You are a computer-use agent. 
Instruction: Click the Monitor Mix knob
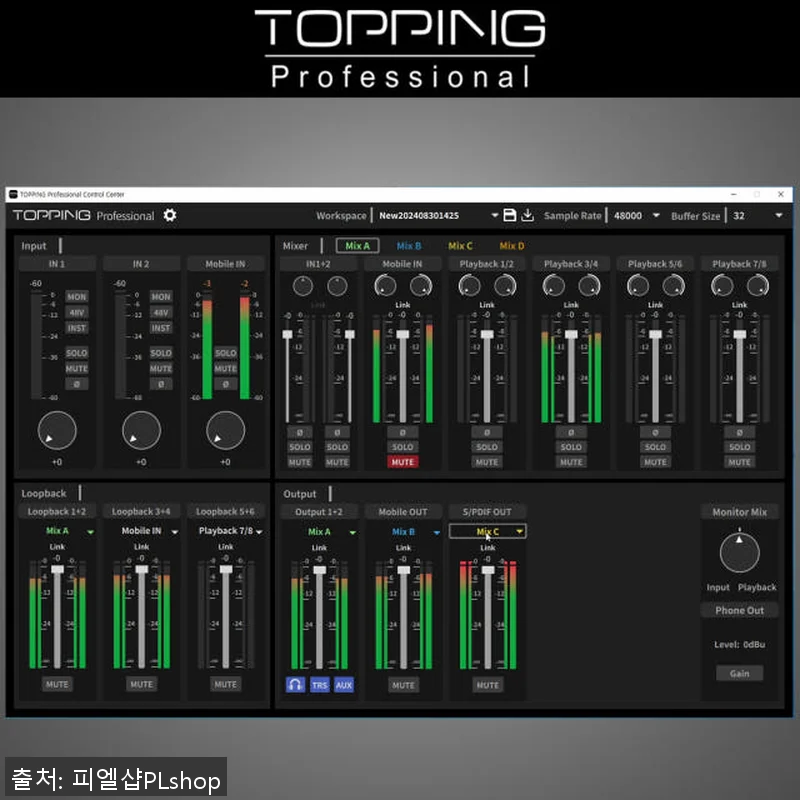tap(739, 553)
